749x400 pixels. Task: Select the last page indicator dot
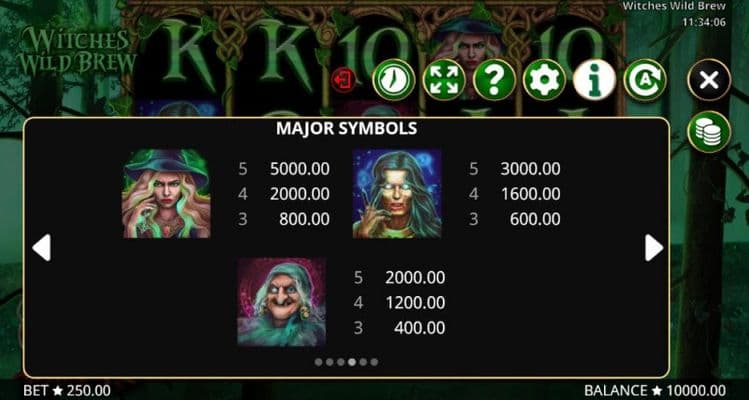click(x=374, y=362)
